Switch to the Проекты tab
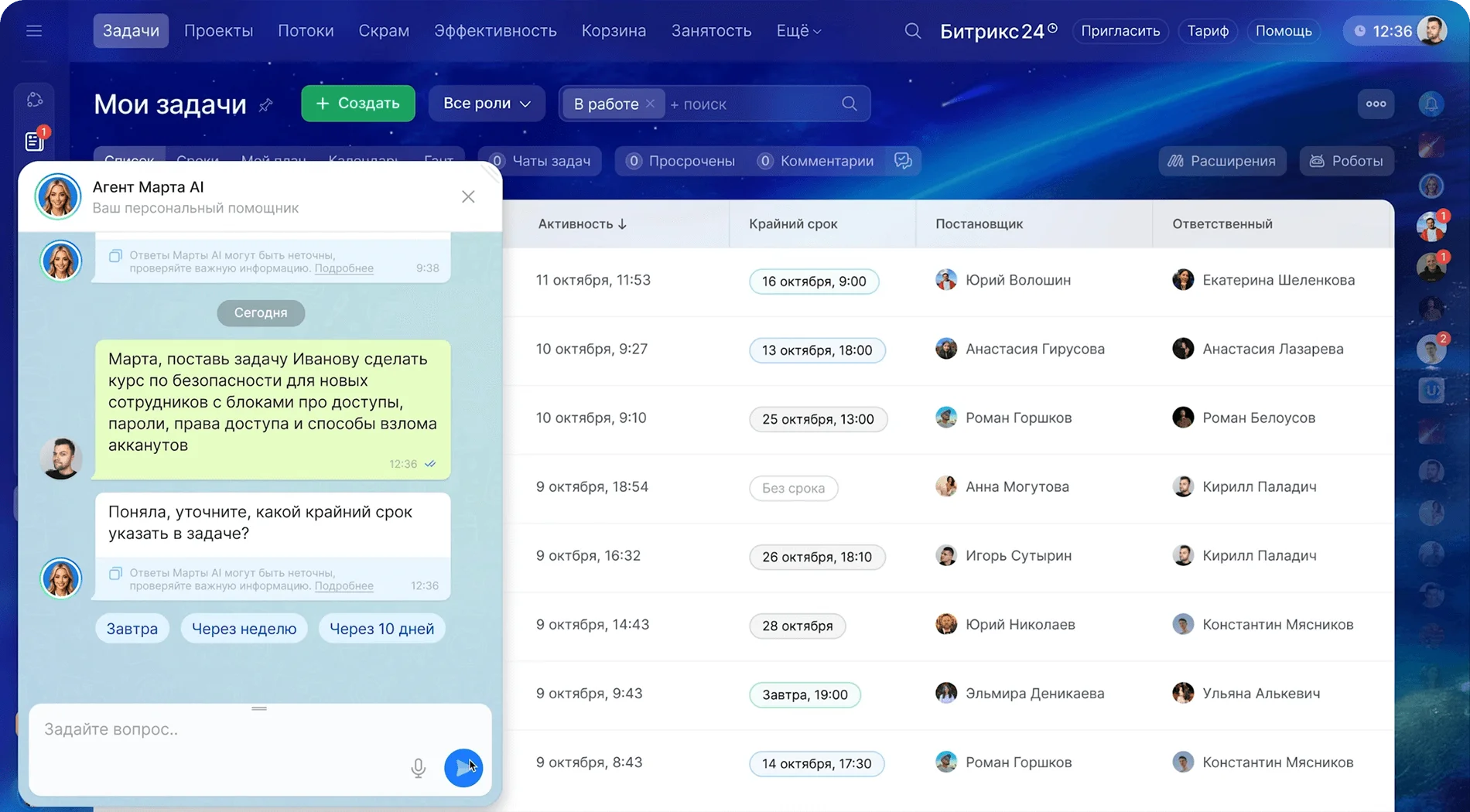This screenshot has width=1470, height=812. click(x=218, y=31)
